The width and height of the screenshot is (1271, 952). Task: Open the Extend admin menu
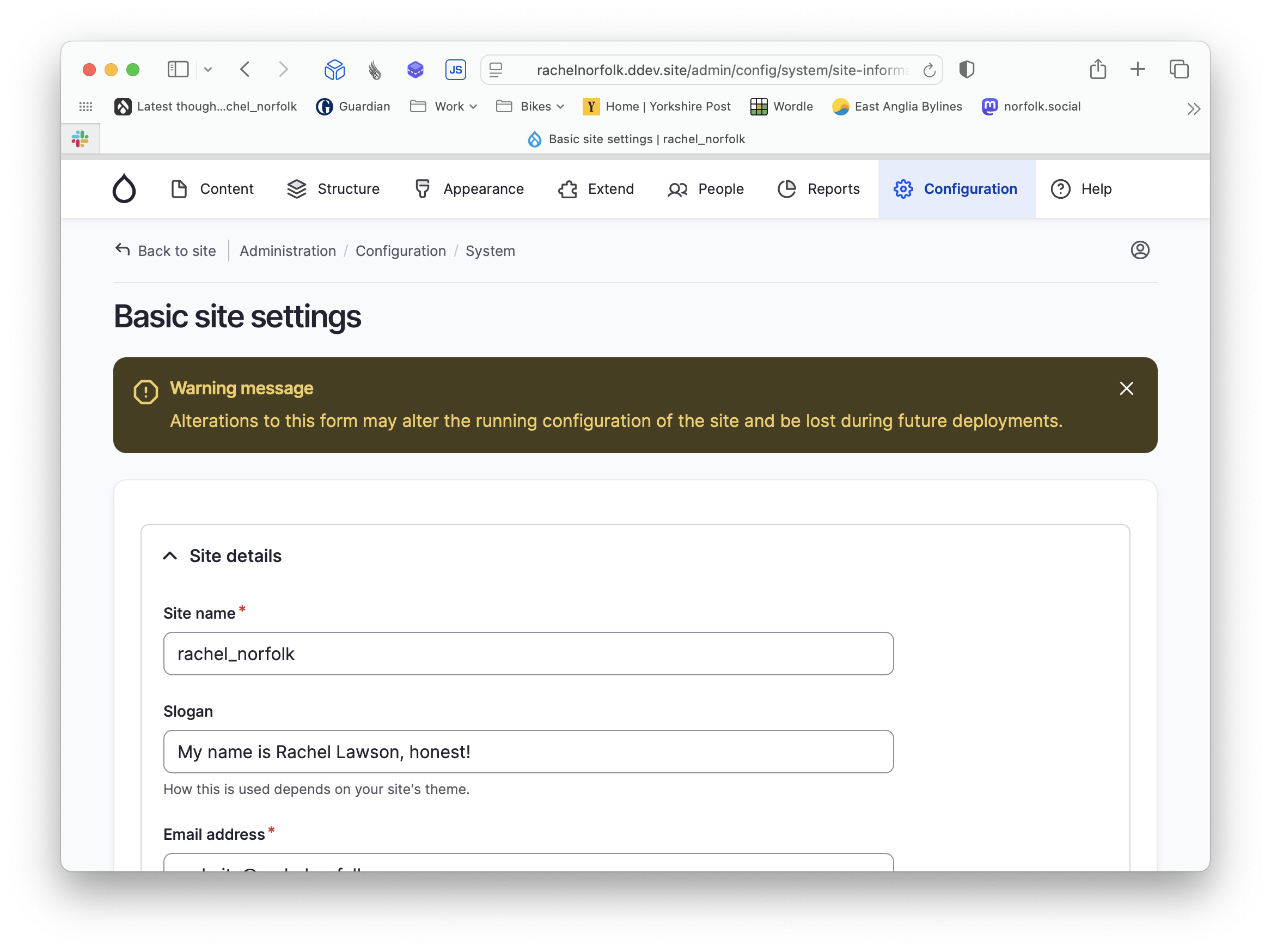point(596,189)
